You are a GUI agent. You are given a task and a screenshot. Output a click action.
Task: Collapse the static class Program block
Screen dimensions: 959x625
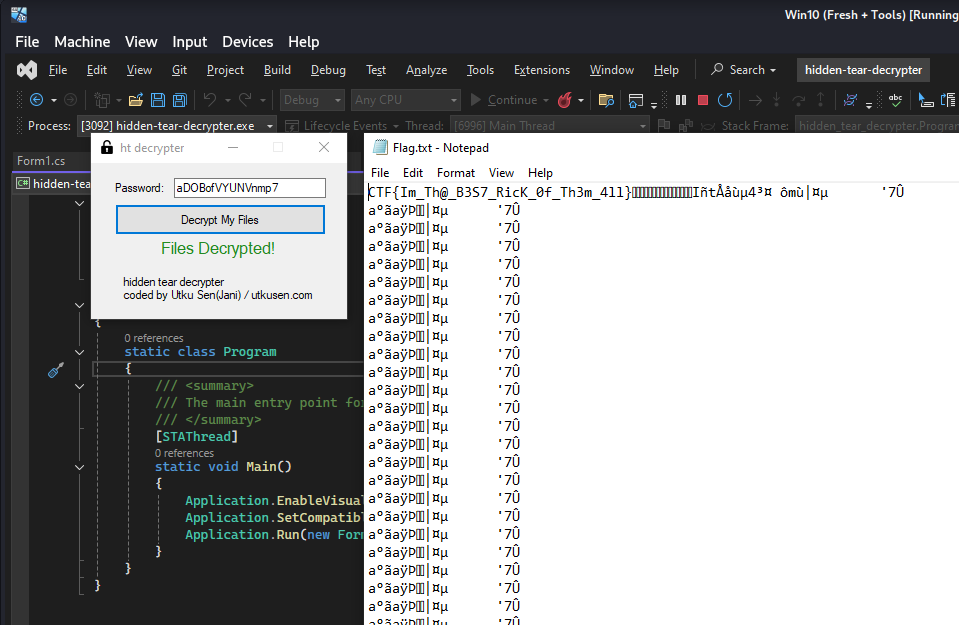pos(81,352)
